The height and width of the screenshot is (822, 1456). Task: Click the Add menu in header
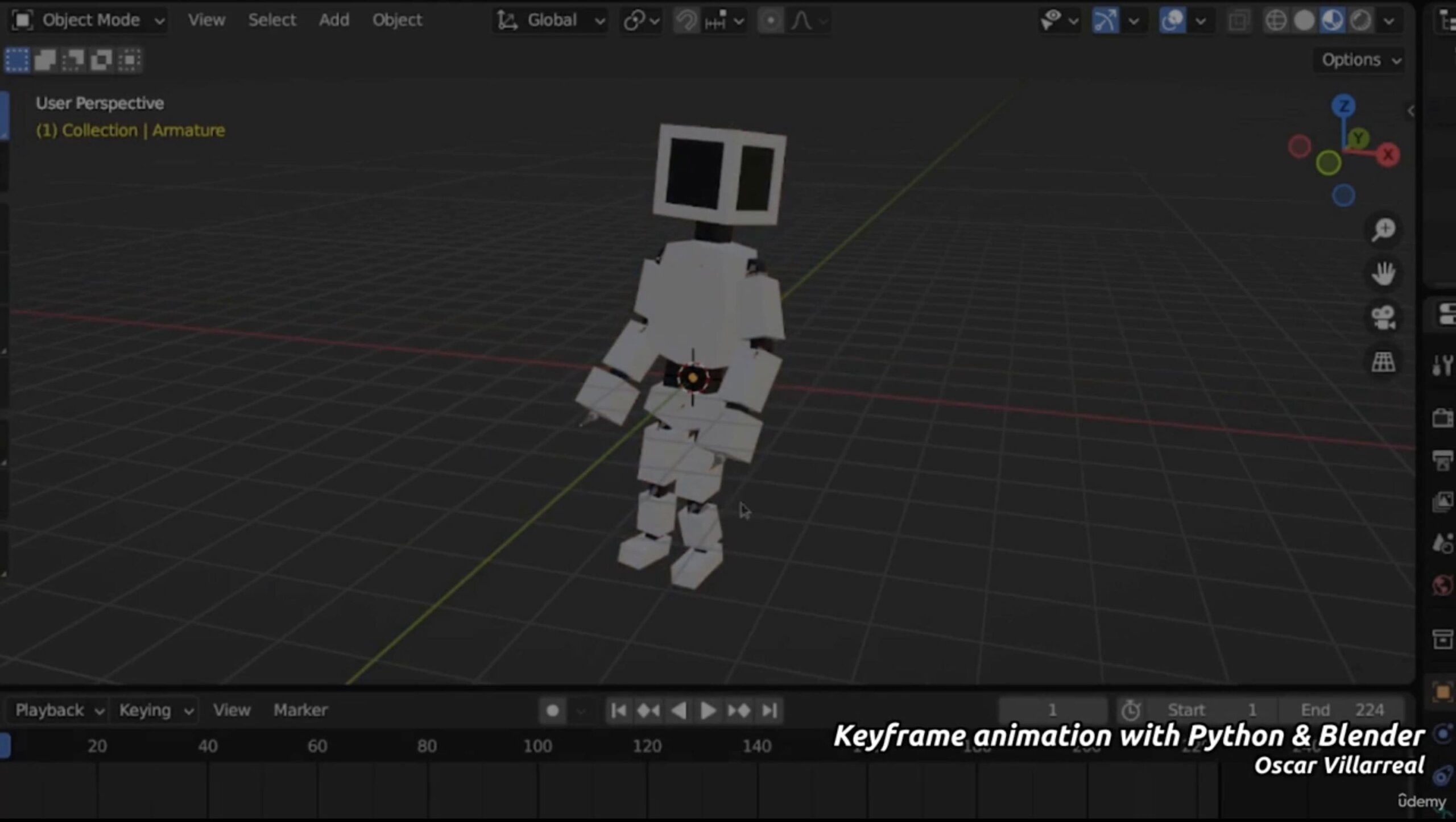pyautogui.click(x=333, y=19)
